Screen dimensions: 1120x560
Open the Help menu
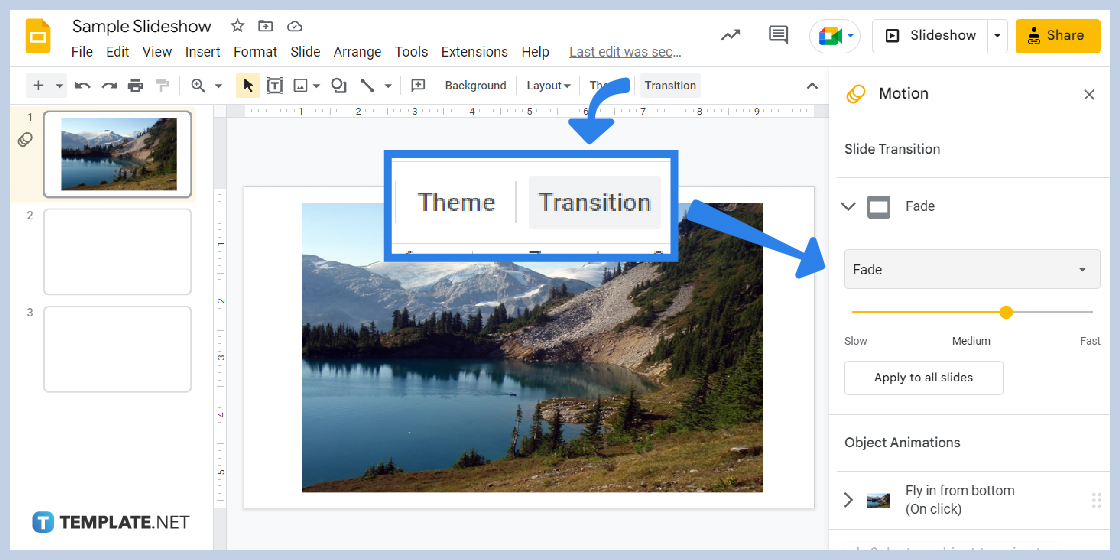(535, 52)
